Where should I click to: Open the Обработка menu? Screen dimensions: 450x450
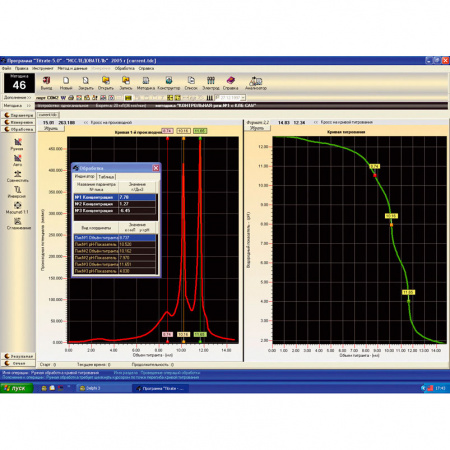125,68
